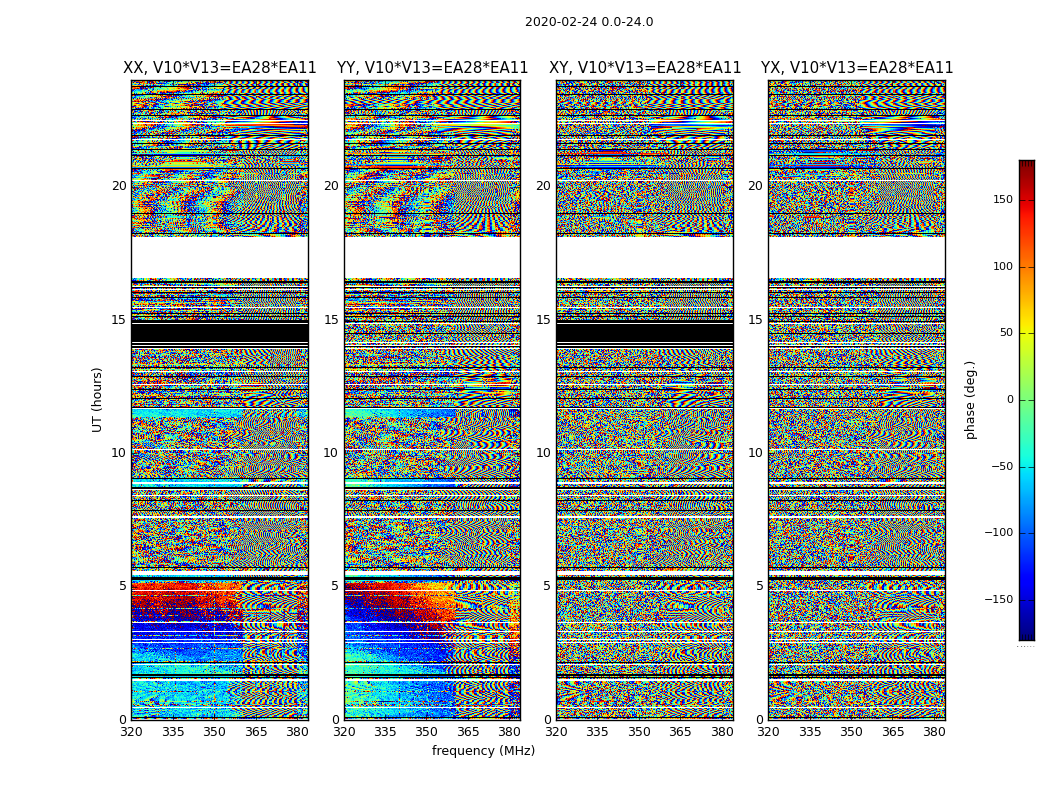Screen dimensions: 1050x800
Task: Click the 350 frequency tick under XY plot
Action: click(x=640, y=732)
